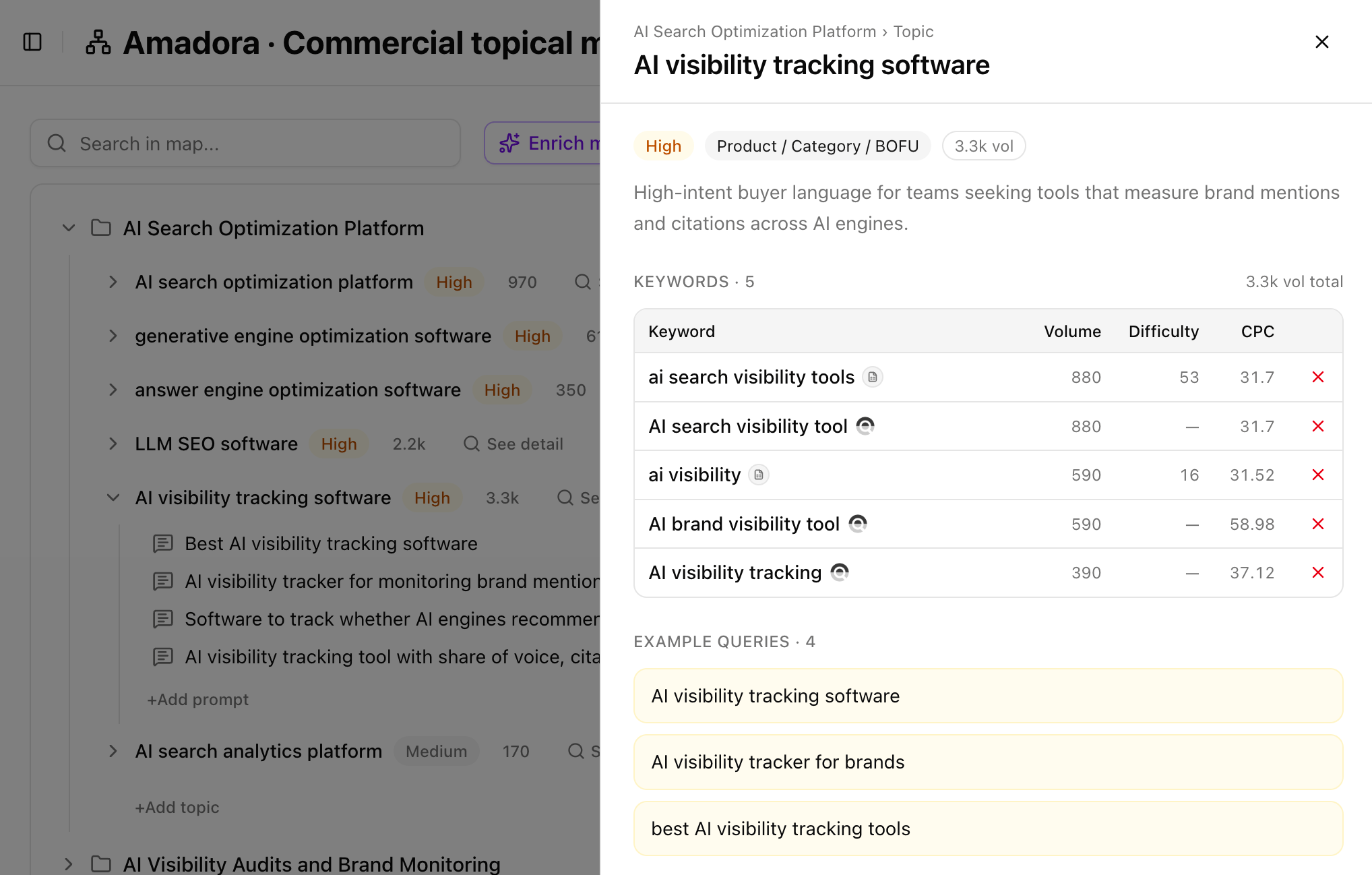Click the High badge on answer engine optimization software
Screen dimensions: 1372x875
(x=502, y=390)
